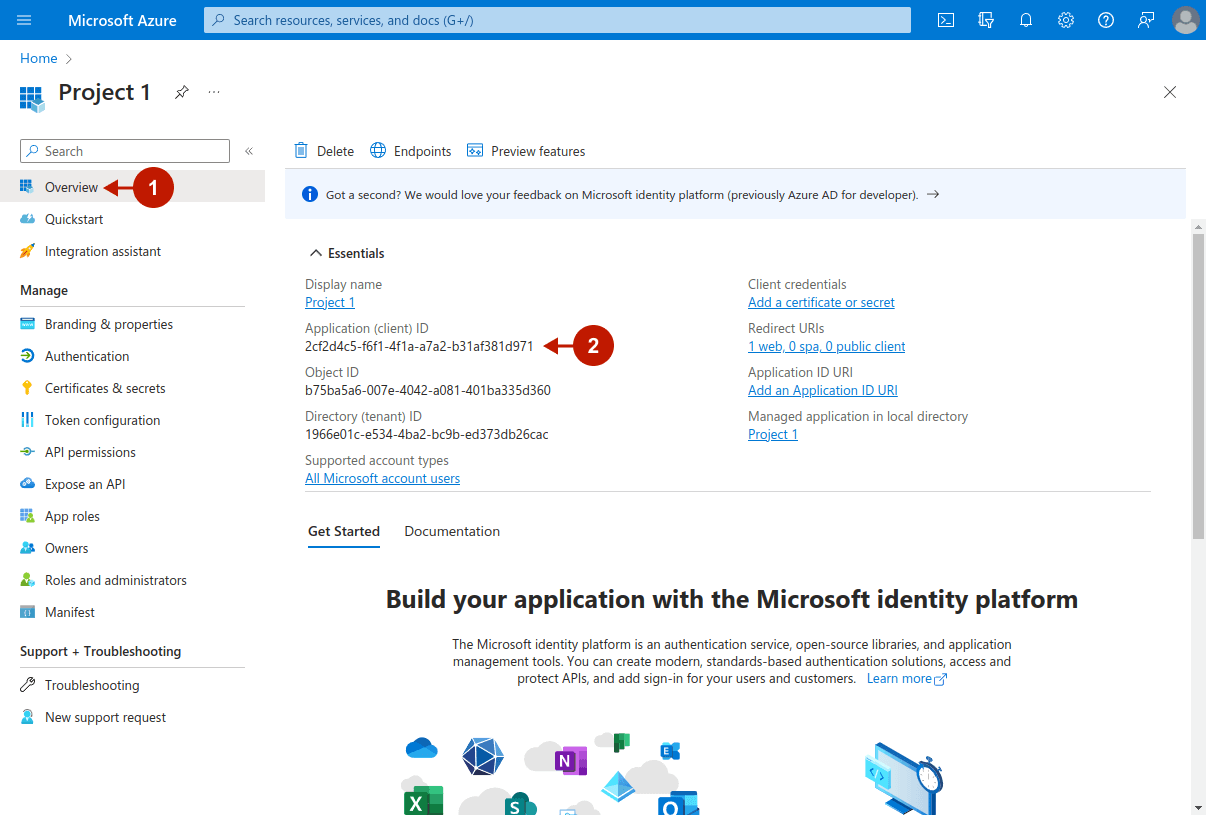Open the feedback icon in header
This screenshot has width=1206, height=815.
1146,20
